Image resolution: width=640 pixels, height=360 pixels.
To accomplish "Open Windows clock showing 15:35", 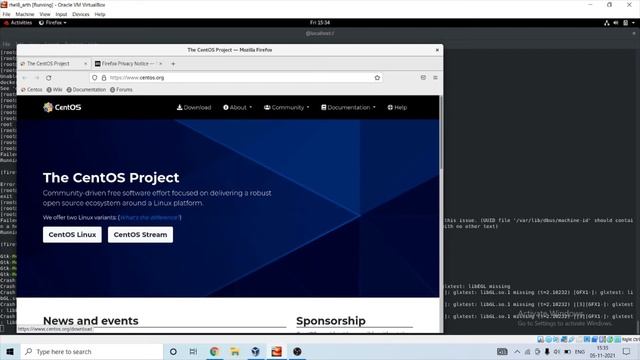I will 602,351.
